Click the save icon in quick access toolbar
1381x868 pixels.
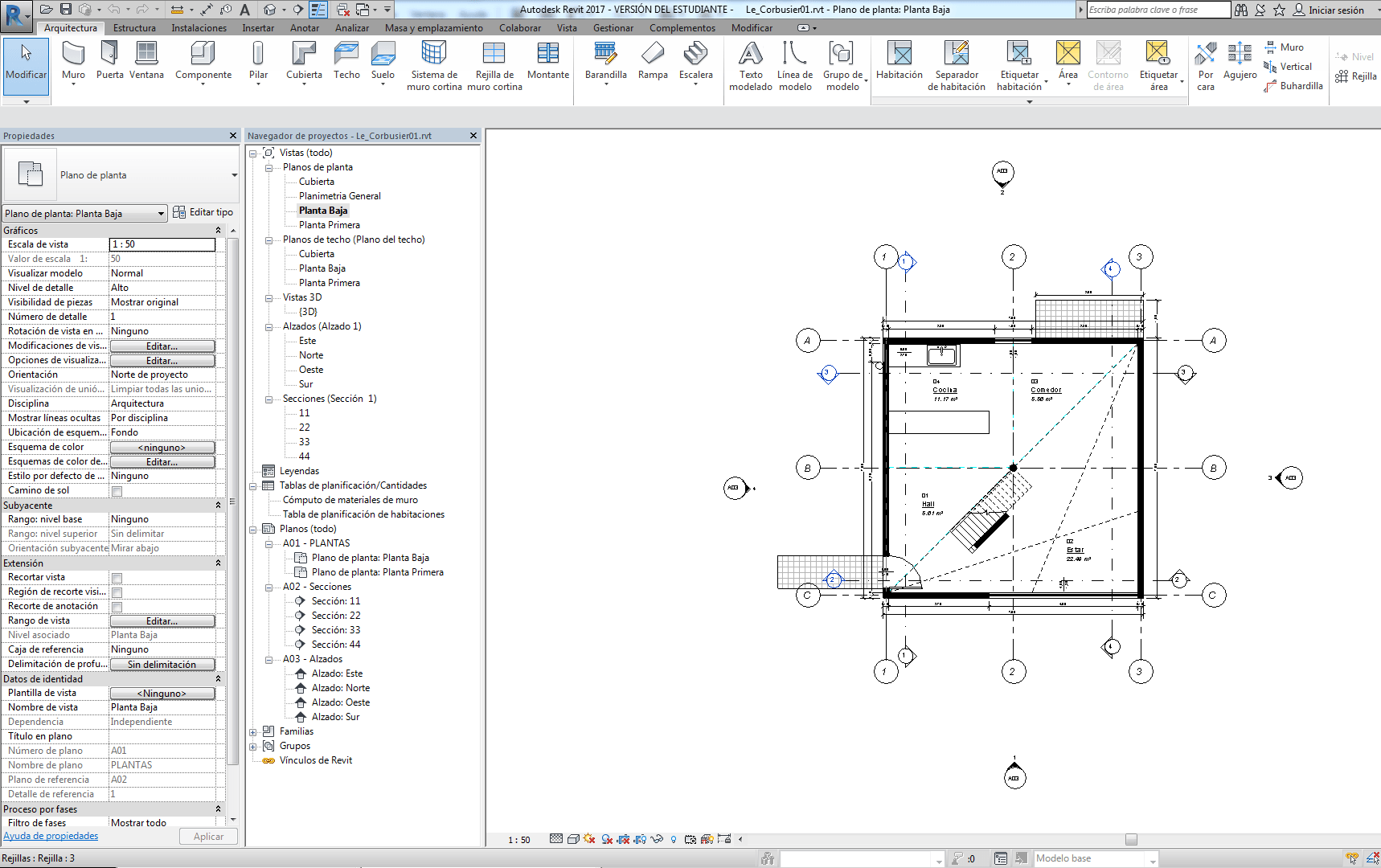click(x=66, y=10)
